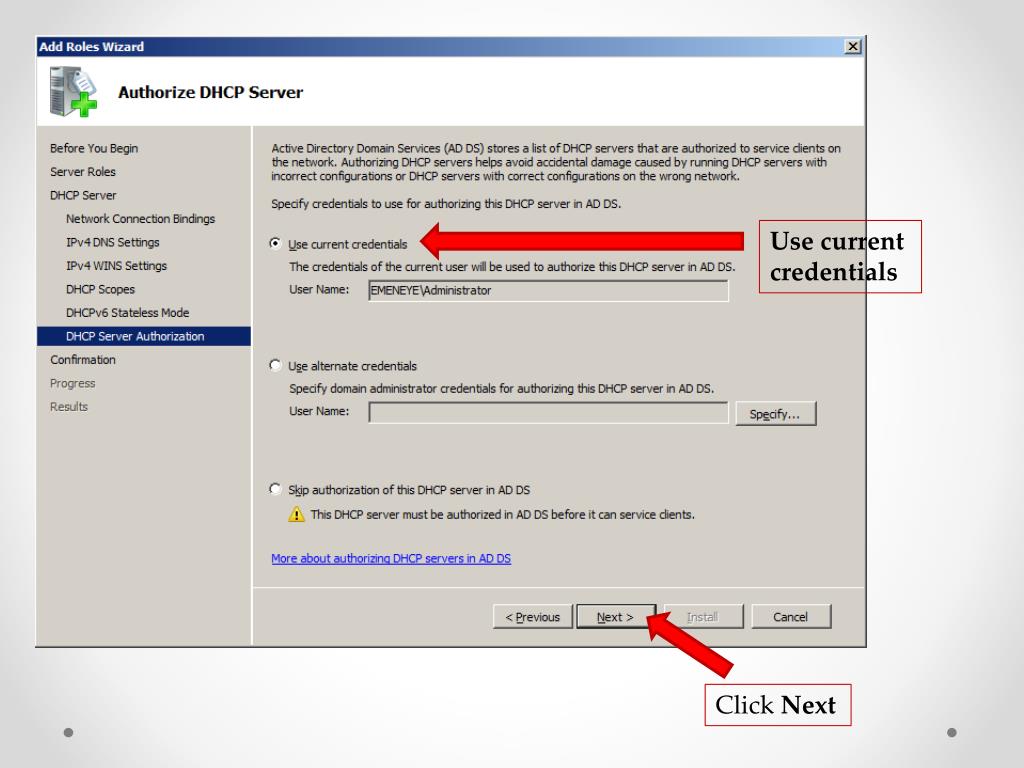Click the yellow warning triangle icon

[296, 515]
